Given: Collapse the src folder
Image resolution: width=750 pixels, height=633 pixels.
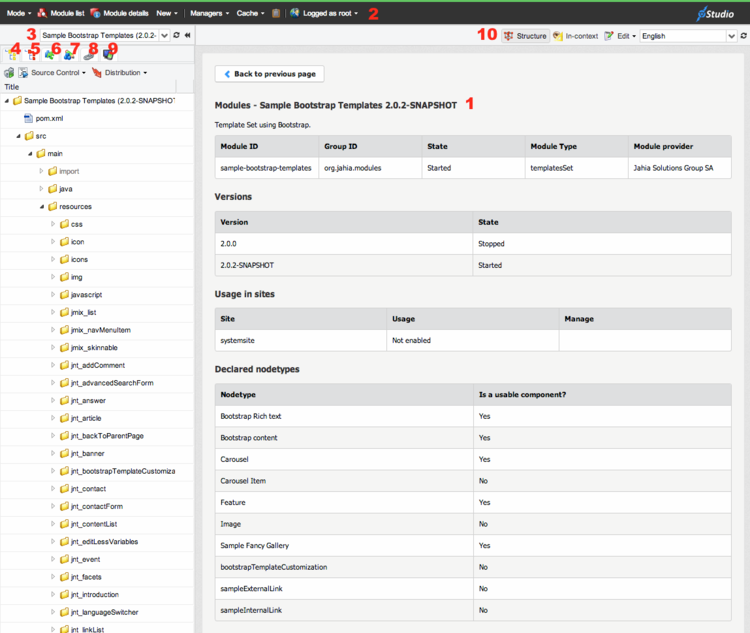Looking at the screenshot, I should click(x=18, y=136).
